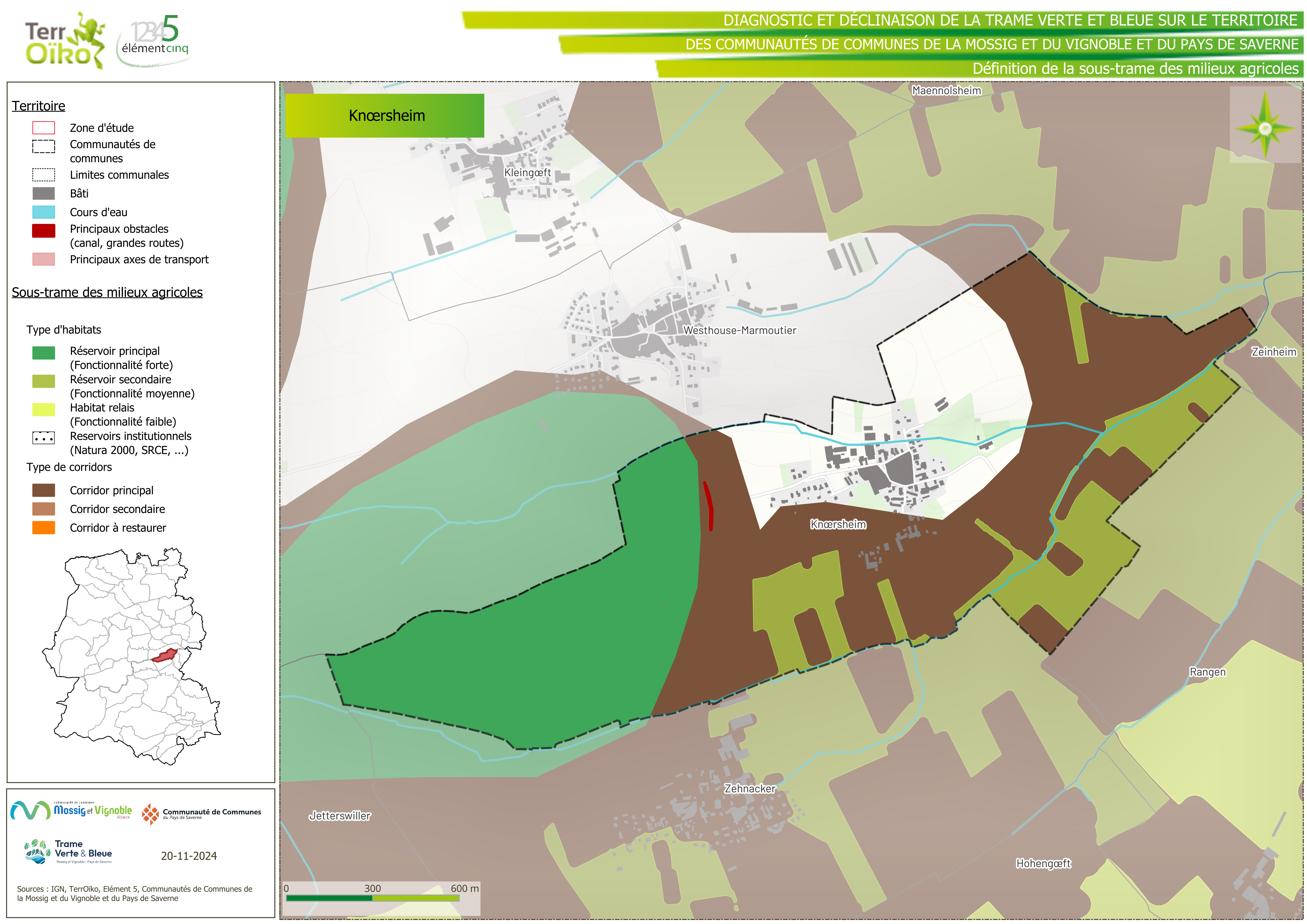The height and width of the screenshot is (924, 1307).
Task: Click the Réservoir principal green swatch
Action: point(44,353)
